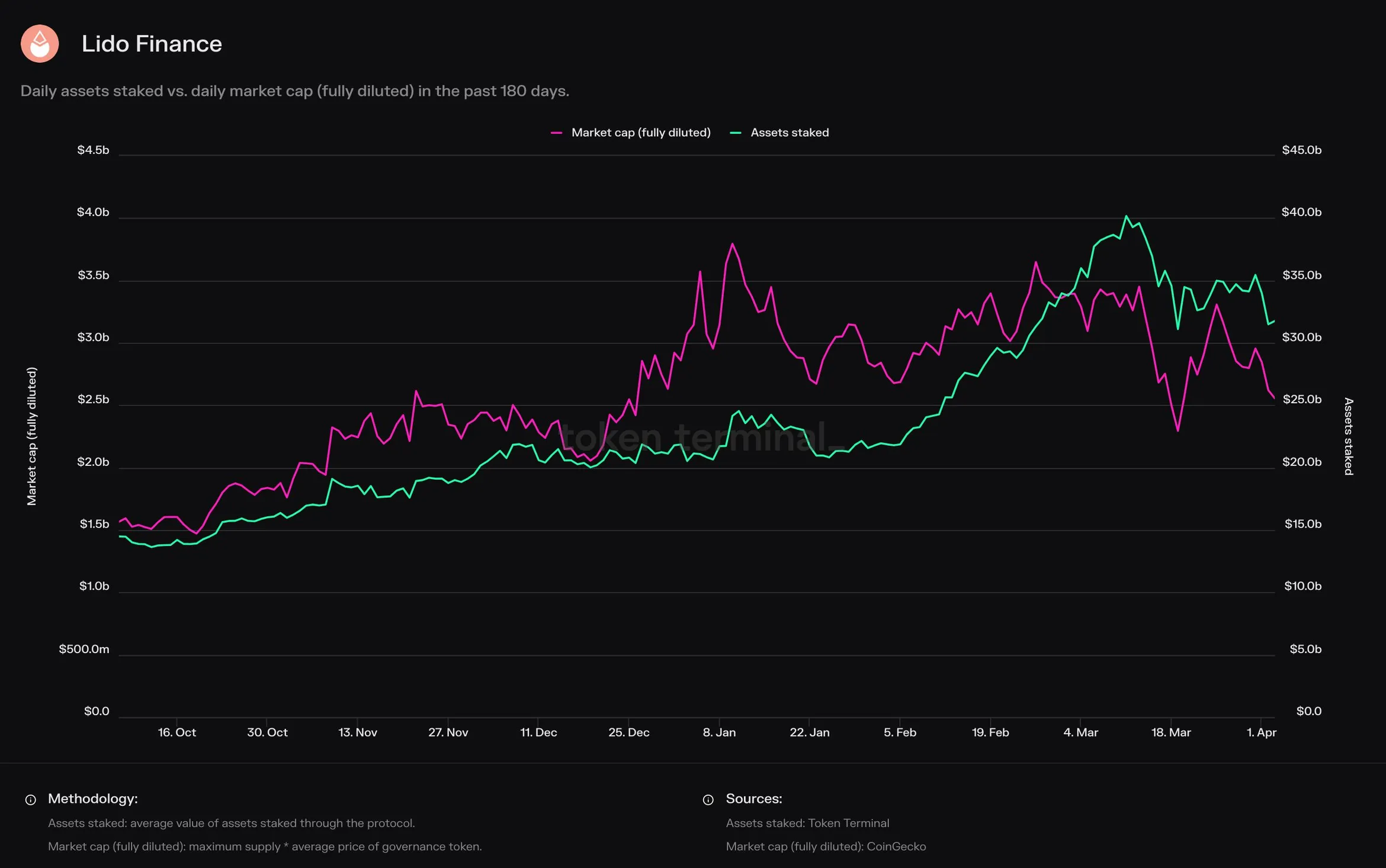
Task: Click the Market cap (fully diluted): CoinGecko source line
Action: coord(826,847)
